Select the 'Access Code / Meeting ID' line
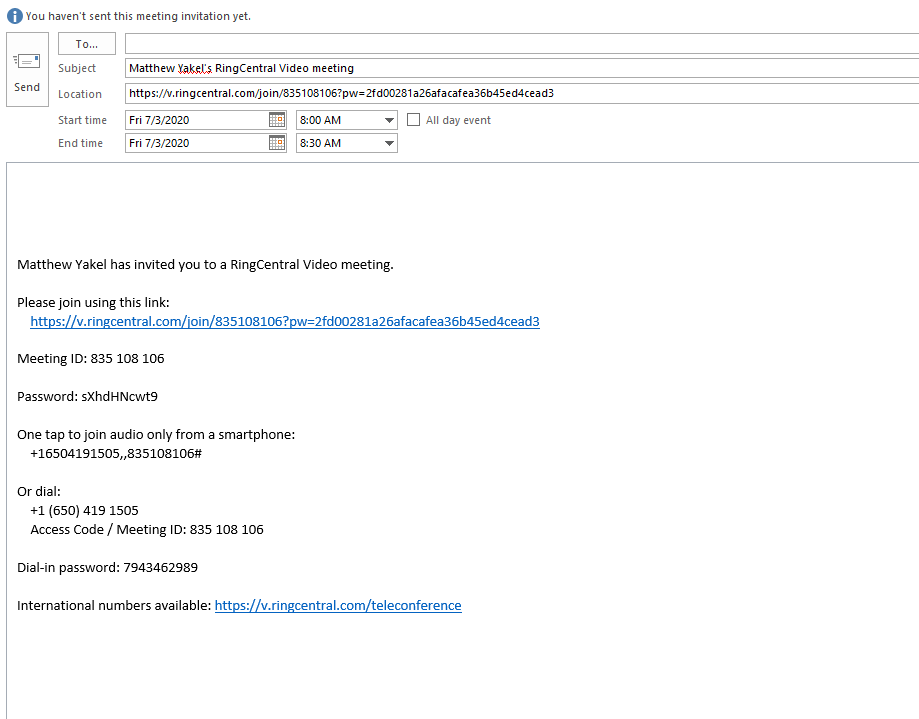 click(147, 530)
